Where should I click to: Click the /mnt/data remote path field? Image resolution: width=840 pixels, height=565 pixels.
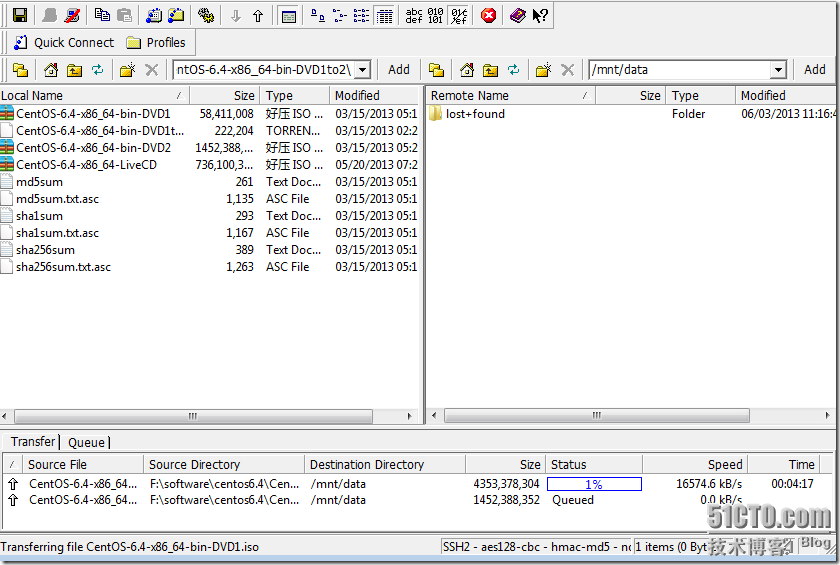pos(680,70)
